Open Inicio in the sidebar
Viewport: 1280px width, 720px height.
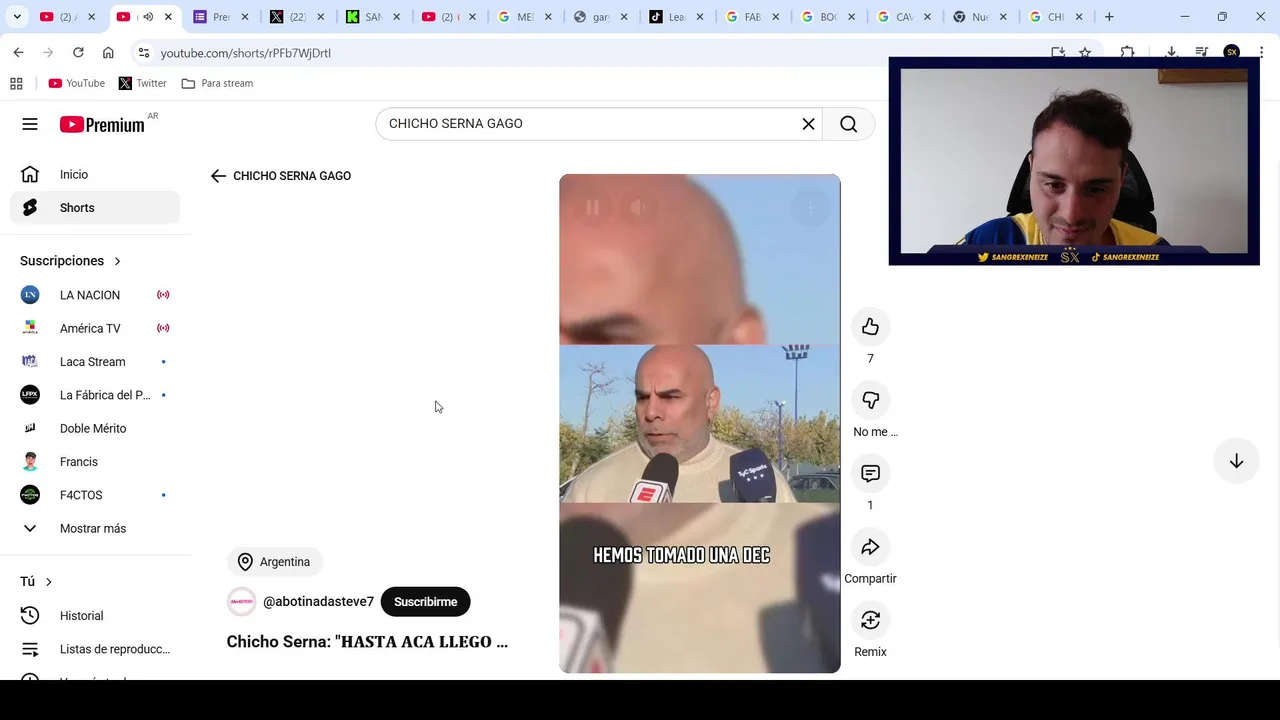95,174
